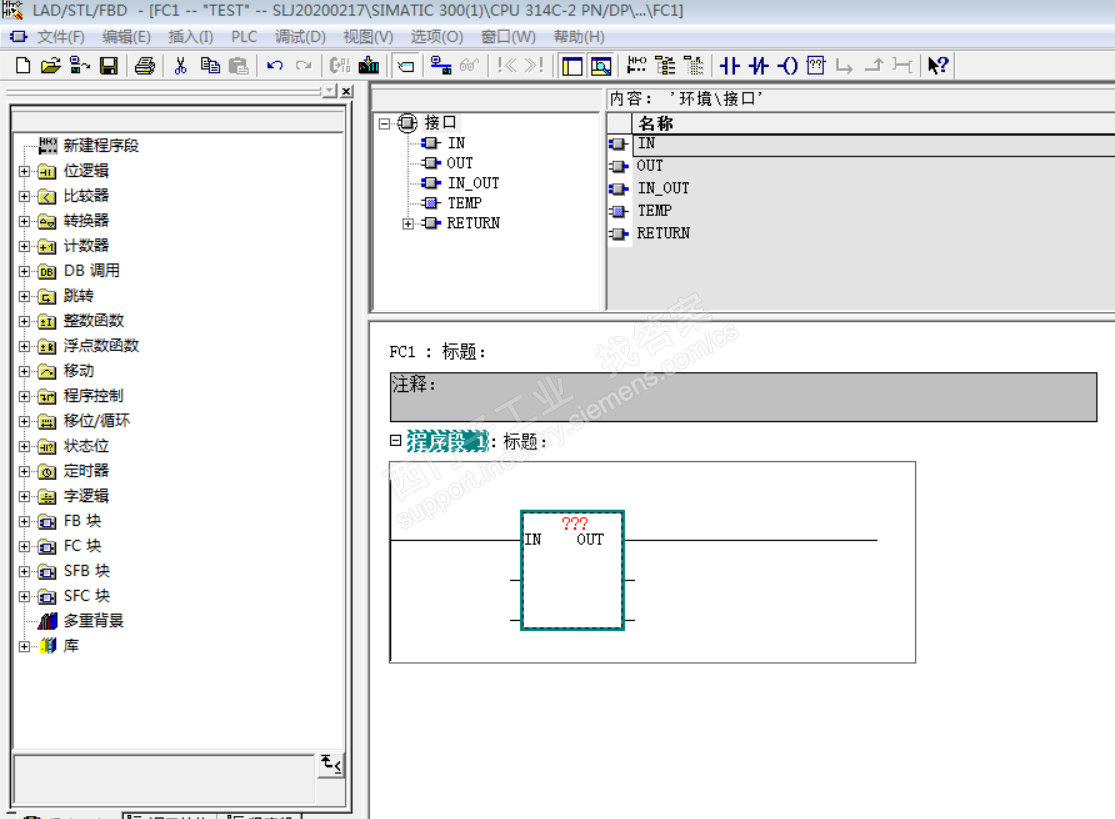Toggle the Overviews panel icon
The image size is (1115, 819).
click(x=572, y=66)
